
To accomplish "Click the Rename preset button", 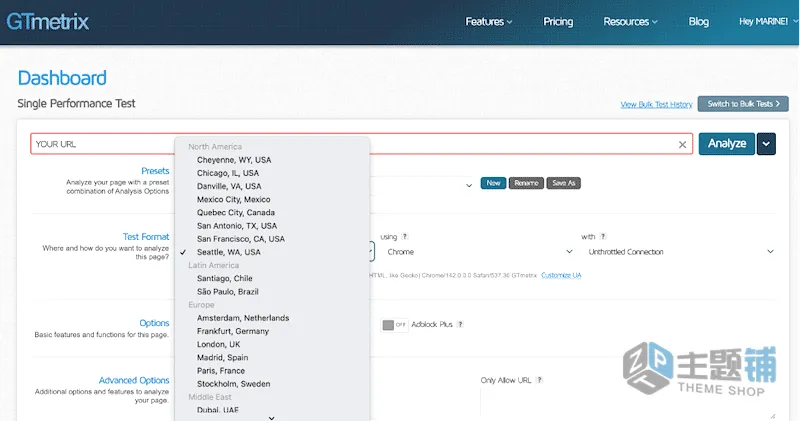I will (526, 183).
